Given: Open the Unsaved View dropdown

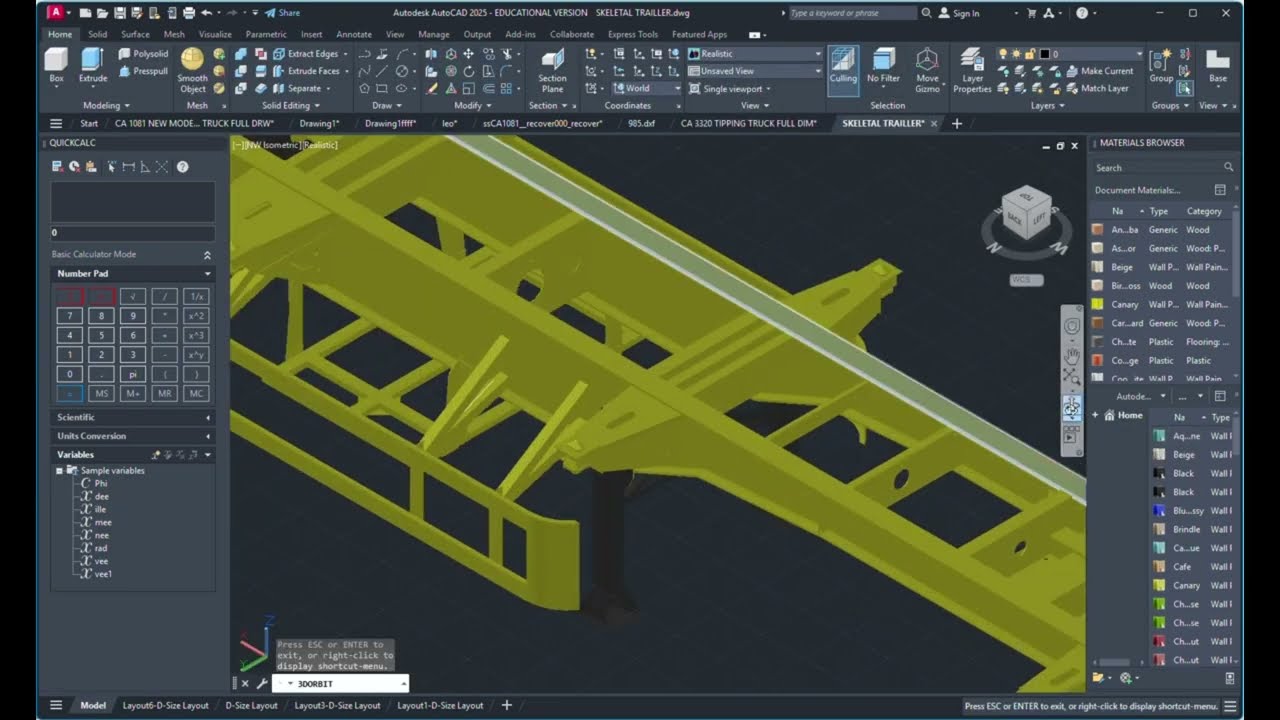Looking at the screenshot, I should pos(754,71).
